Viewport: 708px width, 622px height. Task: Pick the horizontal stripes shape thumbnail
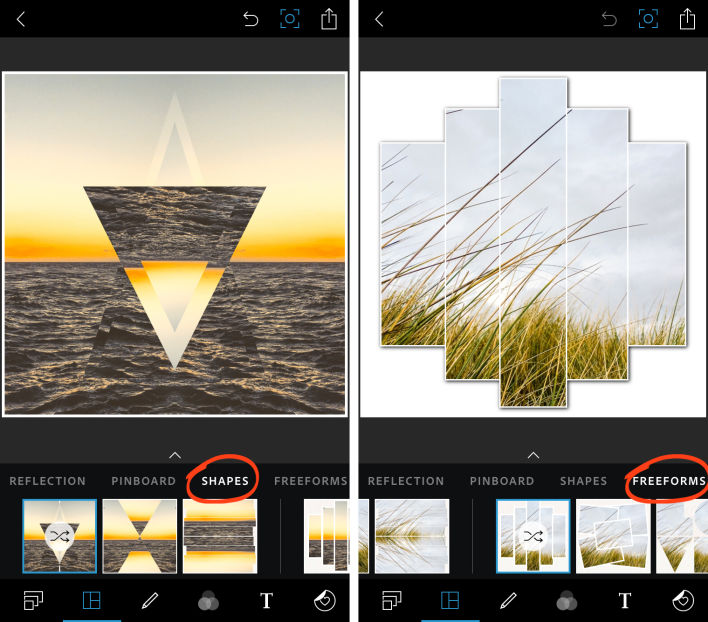(220, 536)
